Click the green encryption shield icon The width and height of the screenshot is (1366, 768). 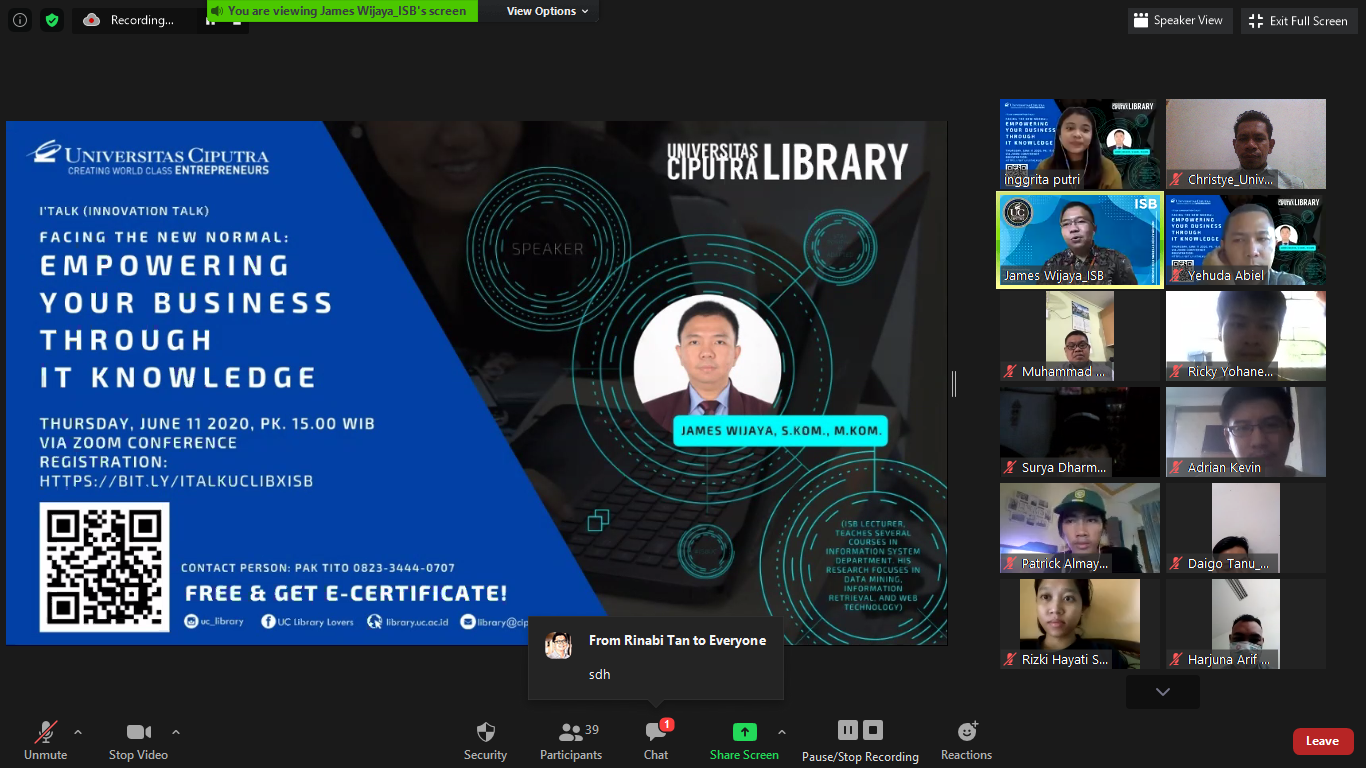coord(52,20)
